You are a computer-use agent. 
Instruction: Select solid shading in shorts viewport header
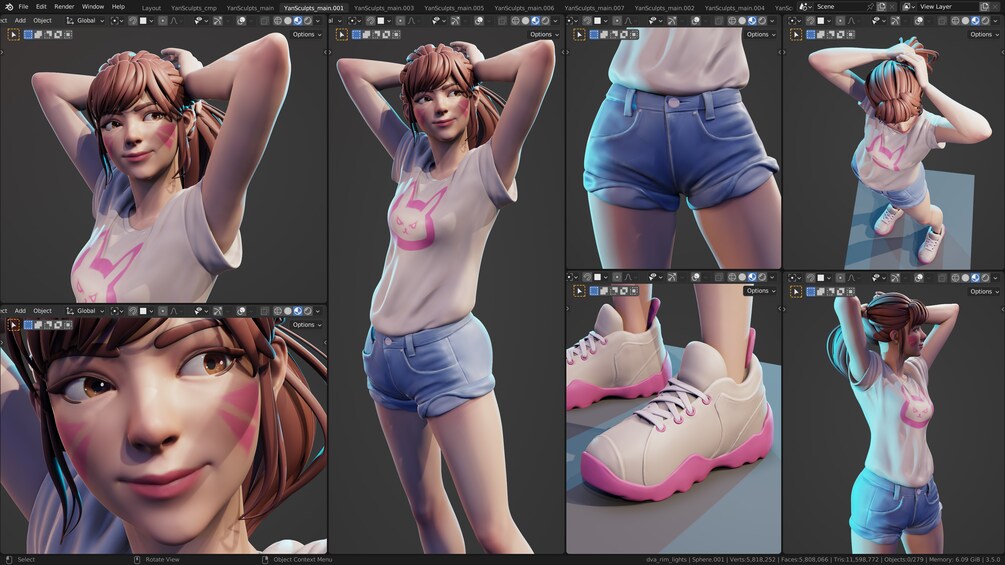point(742,20)
